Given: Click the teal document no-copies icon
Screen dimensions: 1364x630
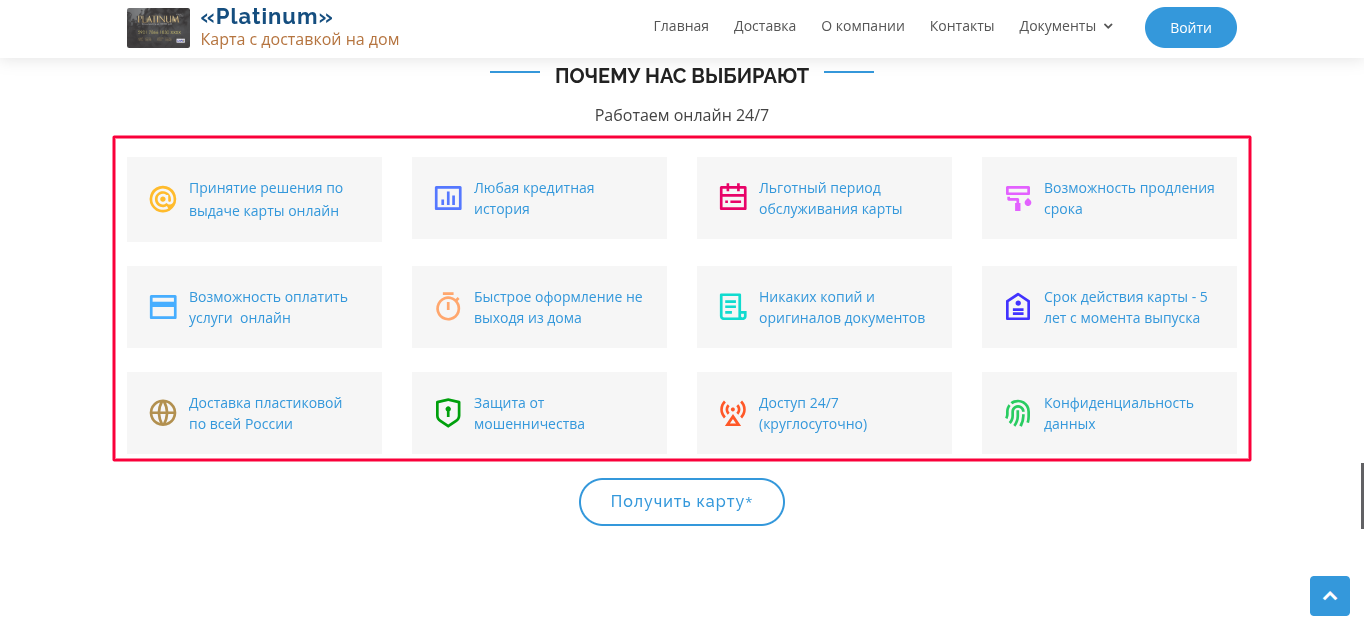Looking at the screenshot, I should point(733,307).
